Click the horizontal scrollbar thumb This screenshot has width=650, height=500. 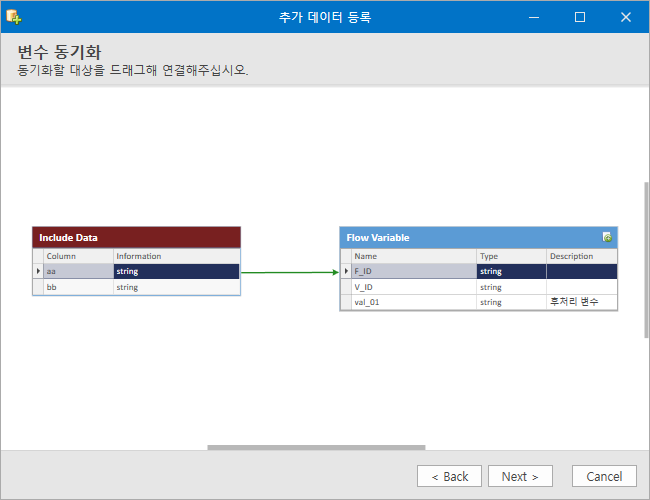pos(316,447)
